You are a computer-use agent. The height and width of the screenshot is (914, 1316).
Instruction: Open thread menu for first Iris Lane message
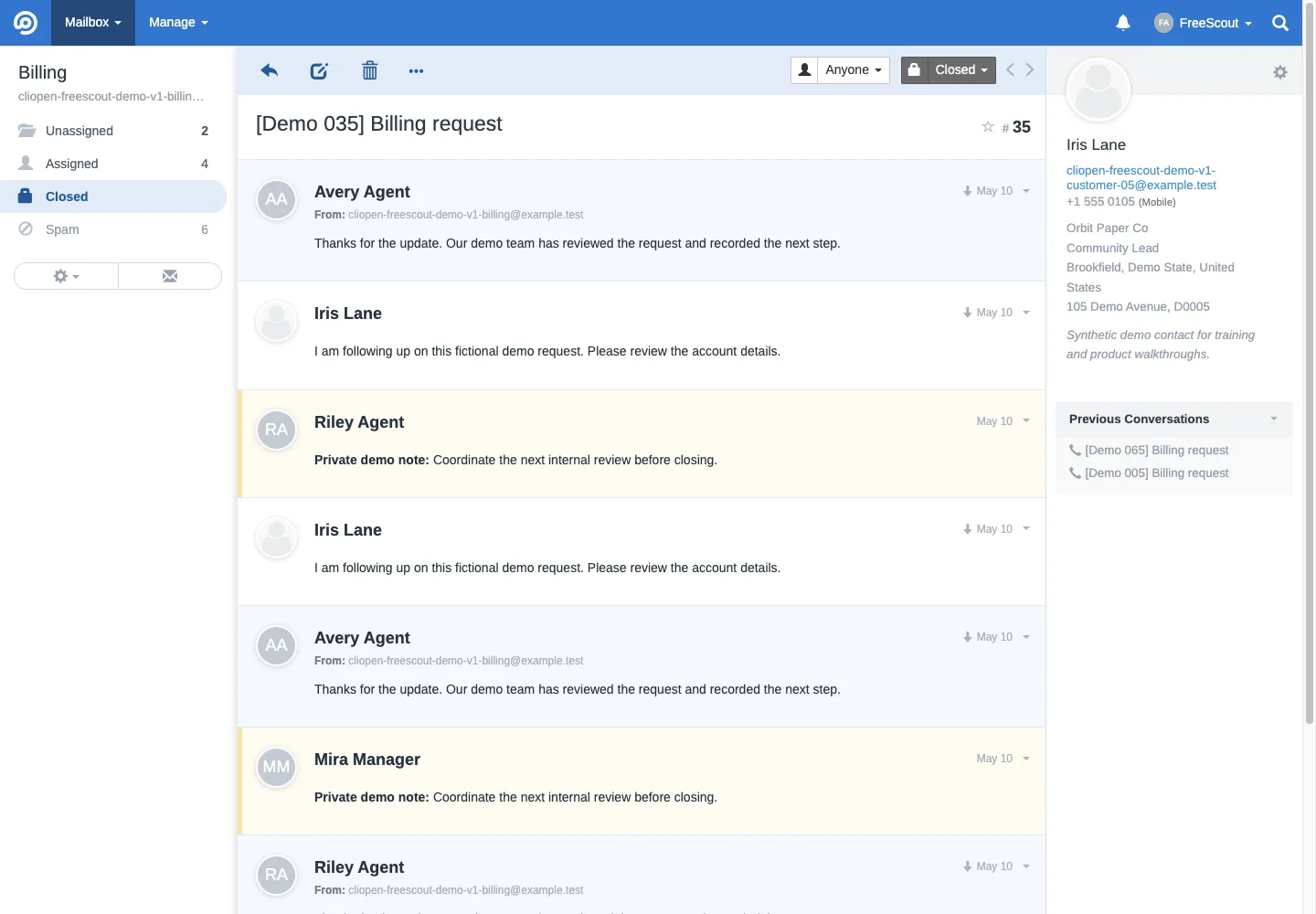click(1026, 313)
